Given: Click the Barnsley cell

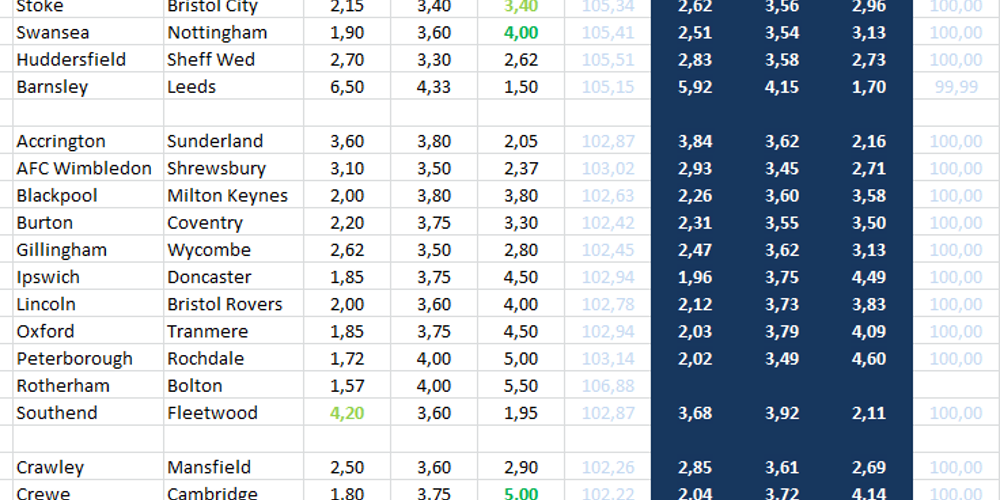Looking at the screenshot, I should 88,87.
